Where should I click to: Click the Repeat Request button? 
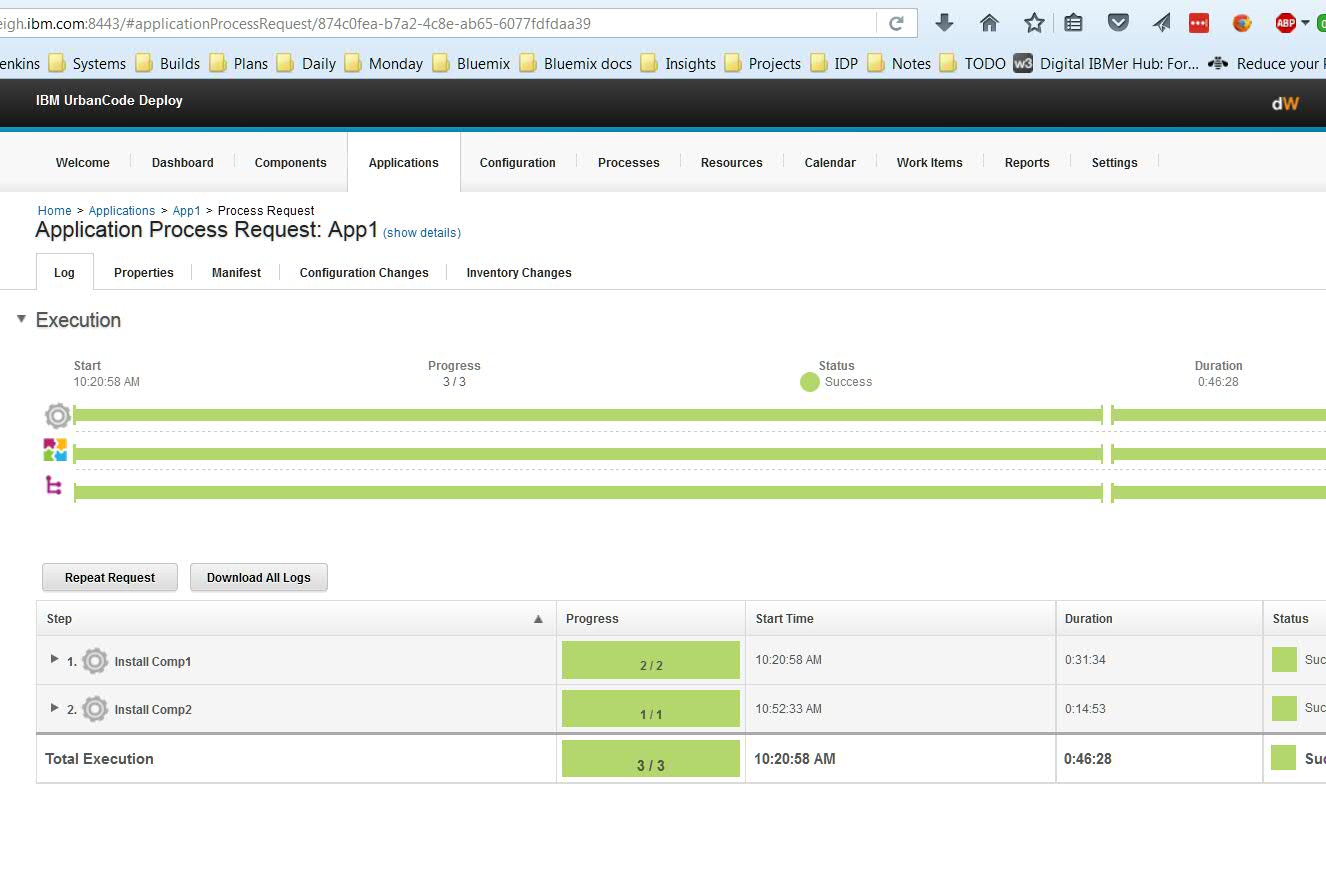pyautogui.click(x=109, y=577)
